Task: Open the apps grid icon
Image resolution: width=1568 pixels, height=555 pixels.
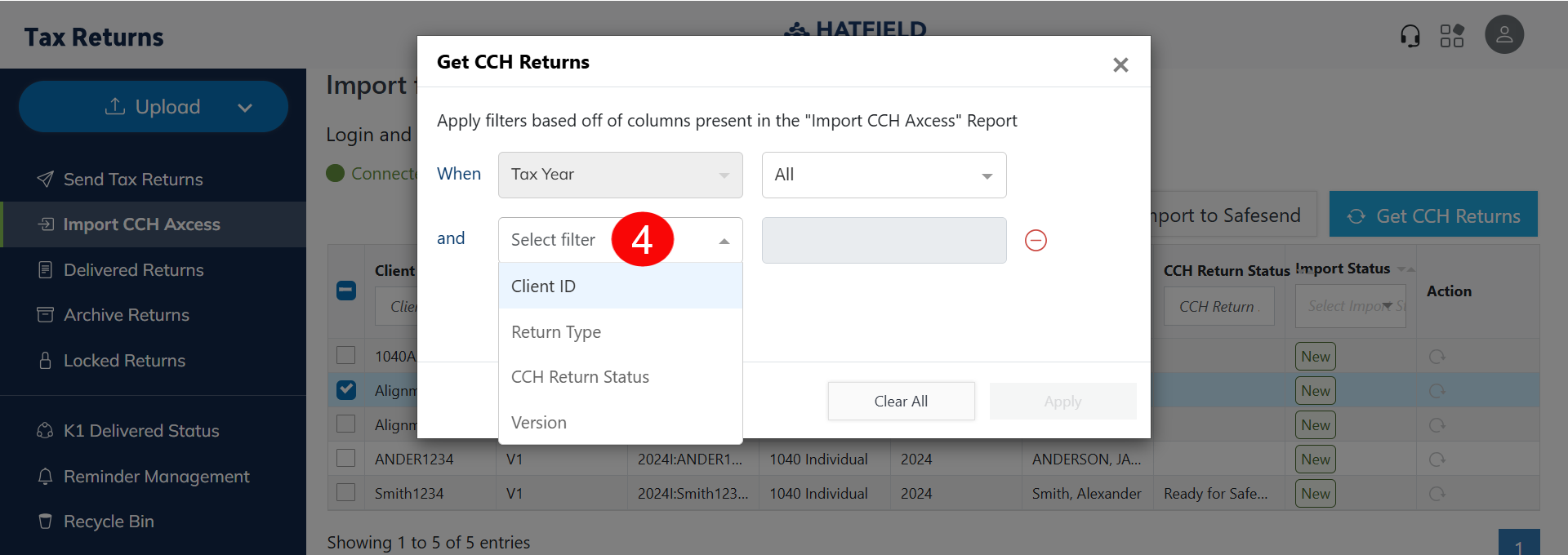Action: pyautogui.click(x=1451, y=36)
